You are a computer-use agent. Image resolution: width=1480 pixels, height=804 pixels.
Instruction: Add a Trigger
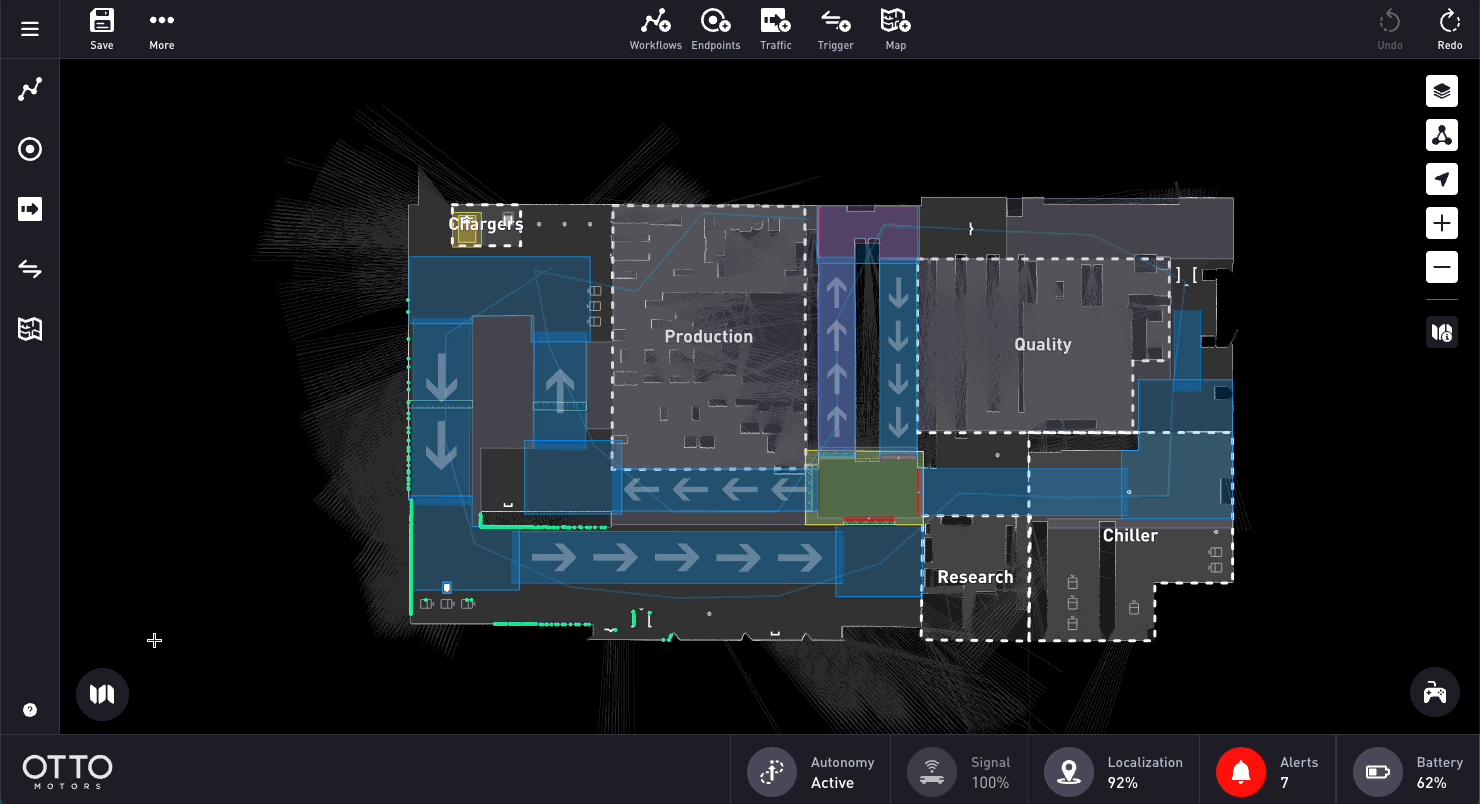tap(836, 29)
